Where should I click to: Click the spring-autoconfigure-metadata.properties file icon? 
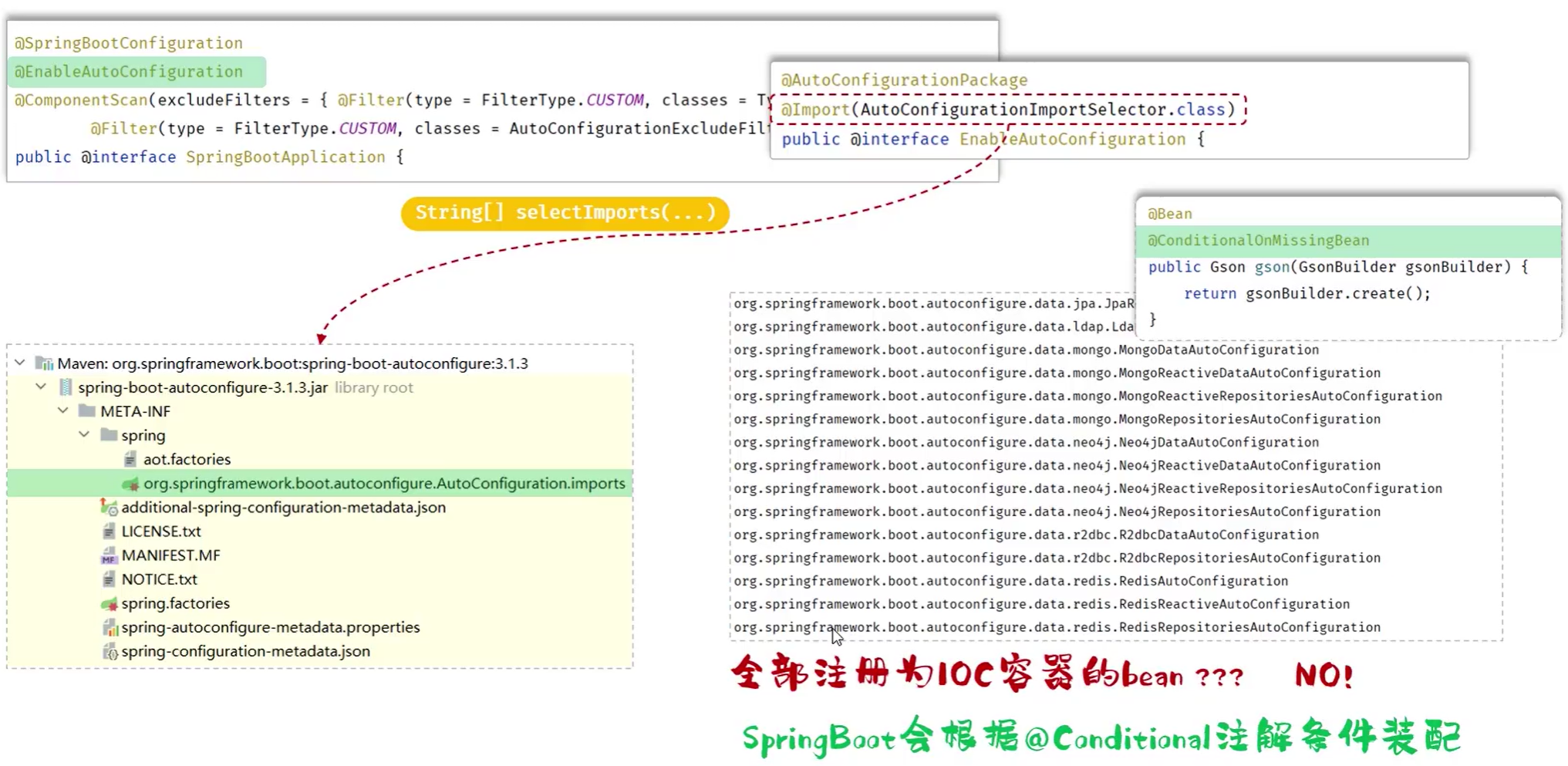coord(110,627)
